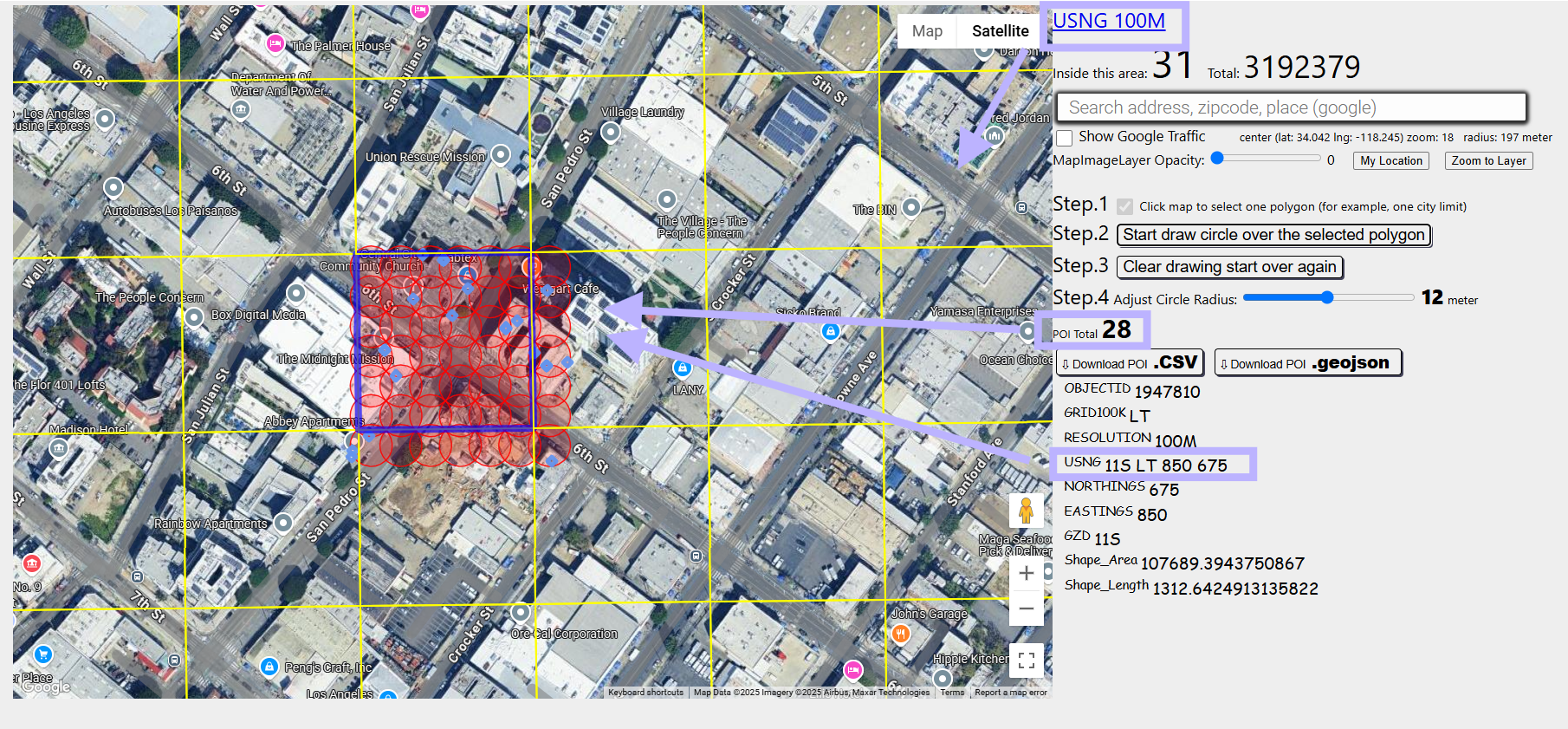This screenshot has height=729, width=1568.
Task: Download POI as .geojson
Action: (x=1308, y=362)
